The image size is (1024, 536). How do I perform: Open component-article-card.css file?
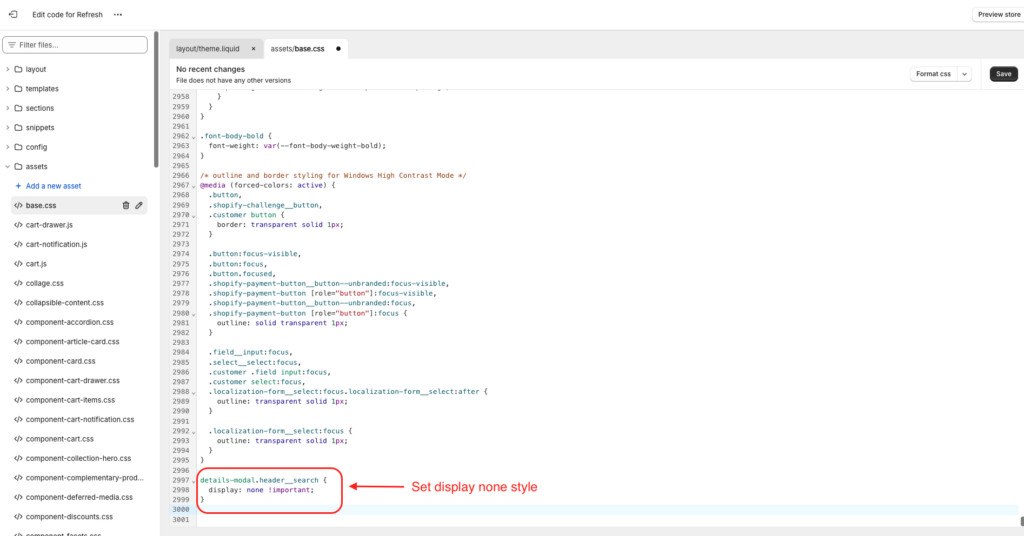pyautogui.click(x=72, y=341)
